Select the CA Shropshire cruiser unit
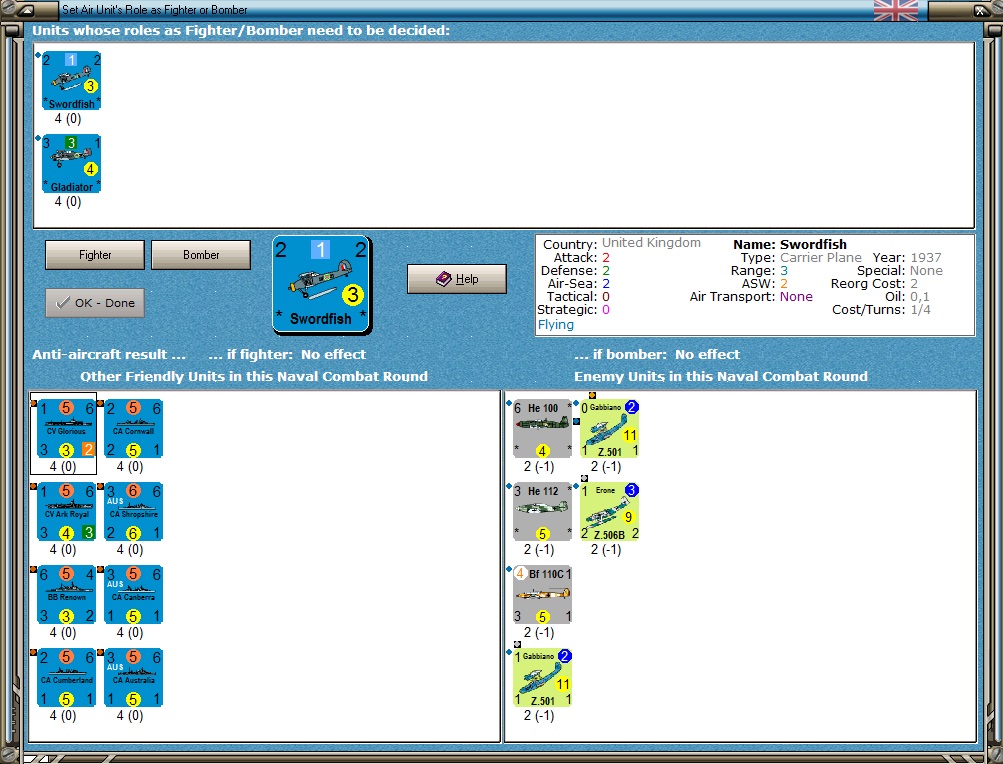 click(x=133, y=512)
